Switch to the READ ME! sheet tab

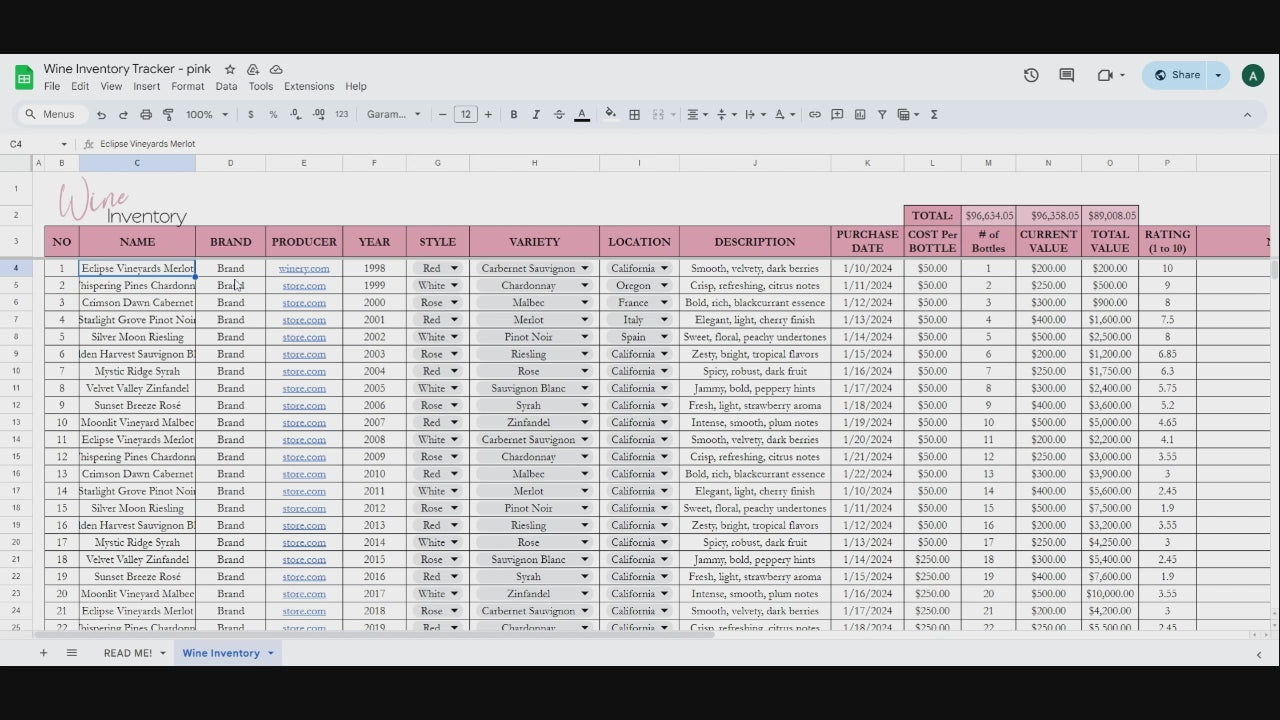click(x=128, y=653)
